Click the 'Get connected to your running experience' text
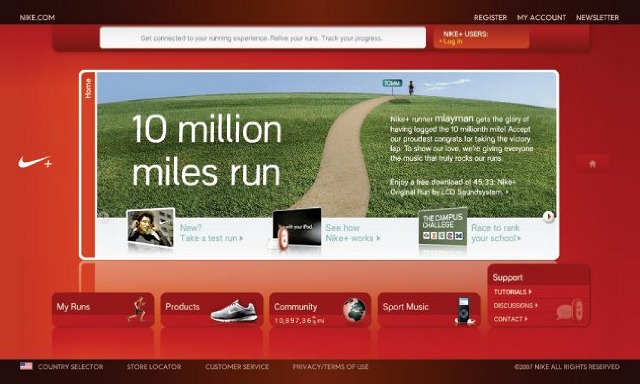Screen dimensions: 640x384 (262, 38)
